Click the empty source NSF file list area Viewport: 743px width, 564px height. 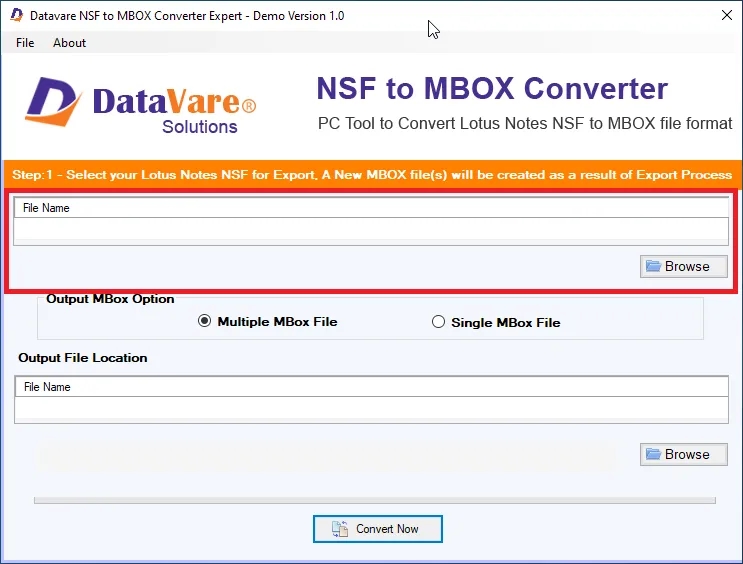(x=371, y=231)
